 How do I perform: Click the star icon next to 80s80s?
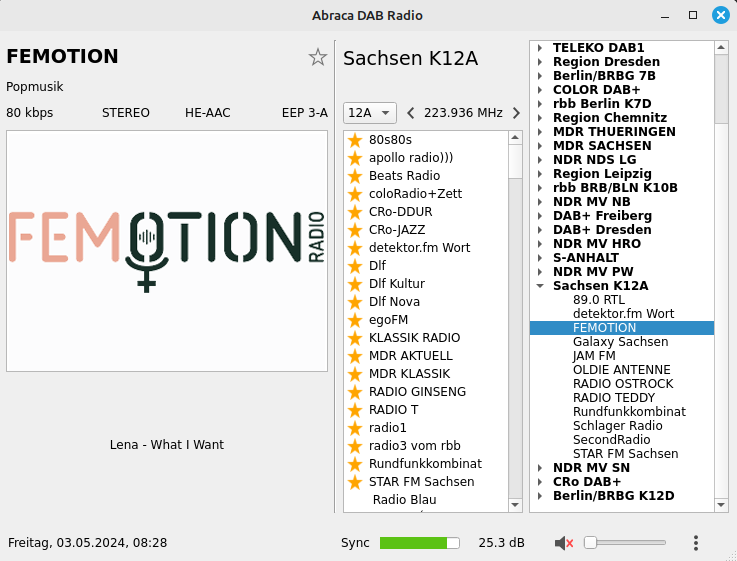[x=355, y=140]
